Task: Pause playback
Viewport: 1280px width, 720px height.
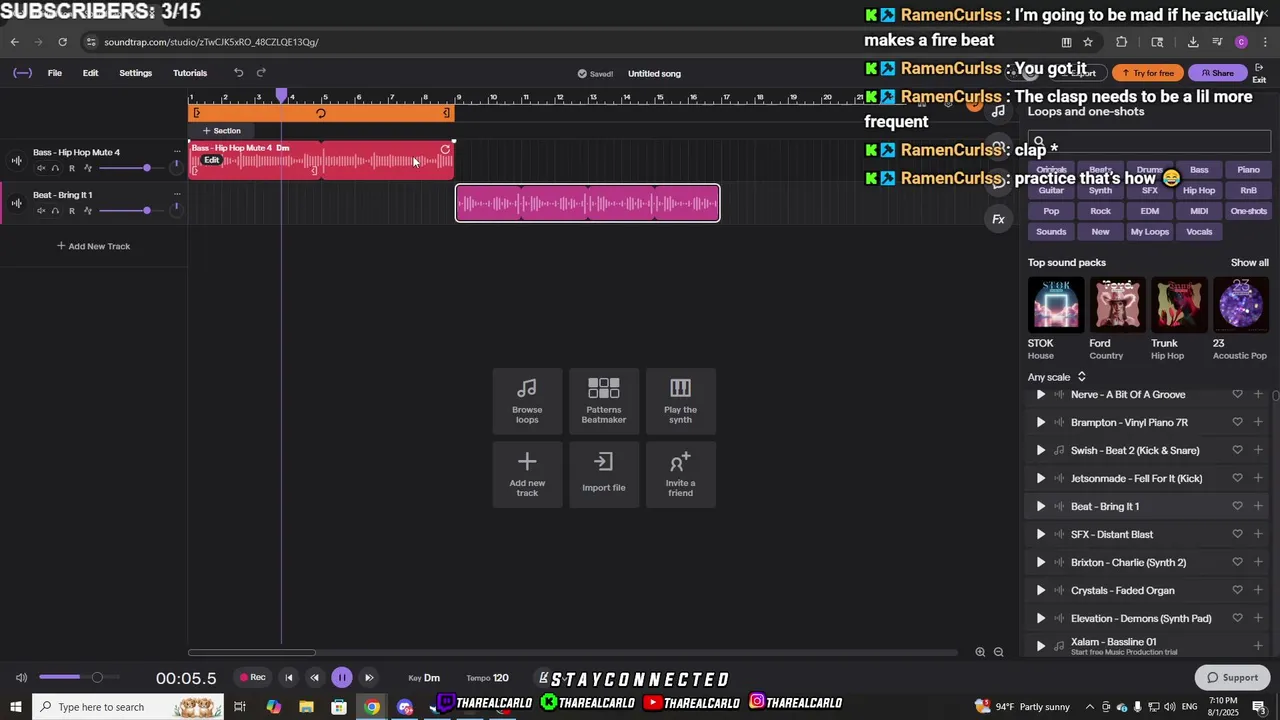Action: pyautogui.click(x=341, y=678)
